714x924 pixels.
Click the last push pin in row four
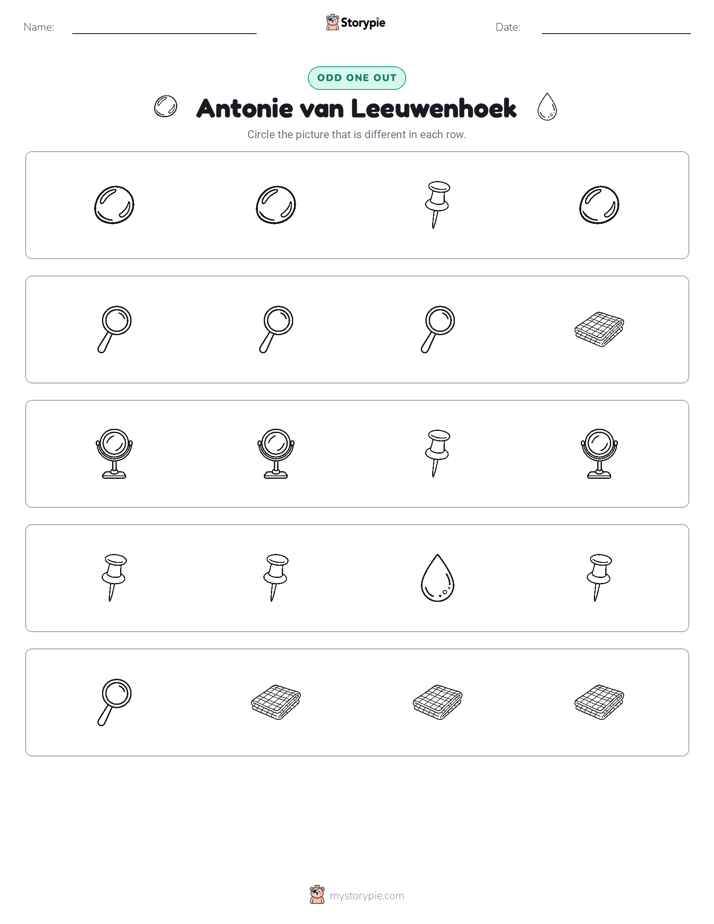pos(599,578)
